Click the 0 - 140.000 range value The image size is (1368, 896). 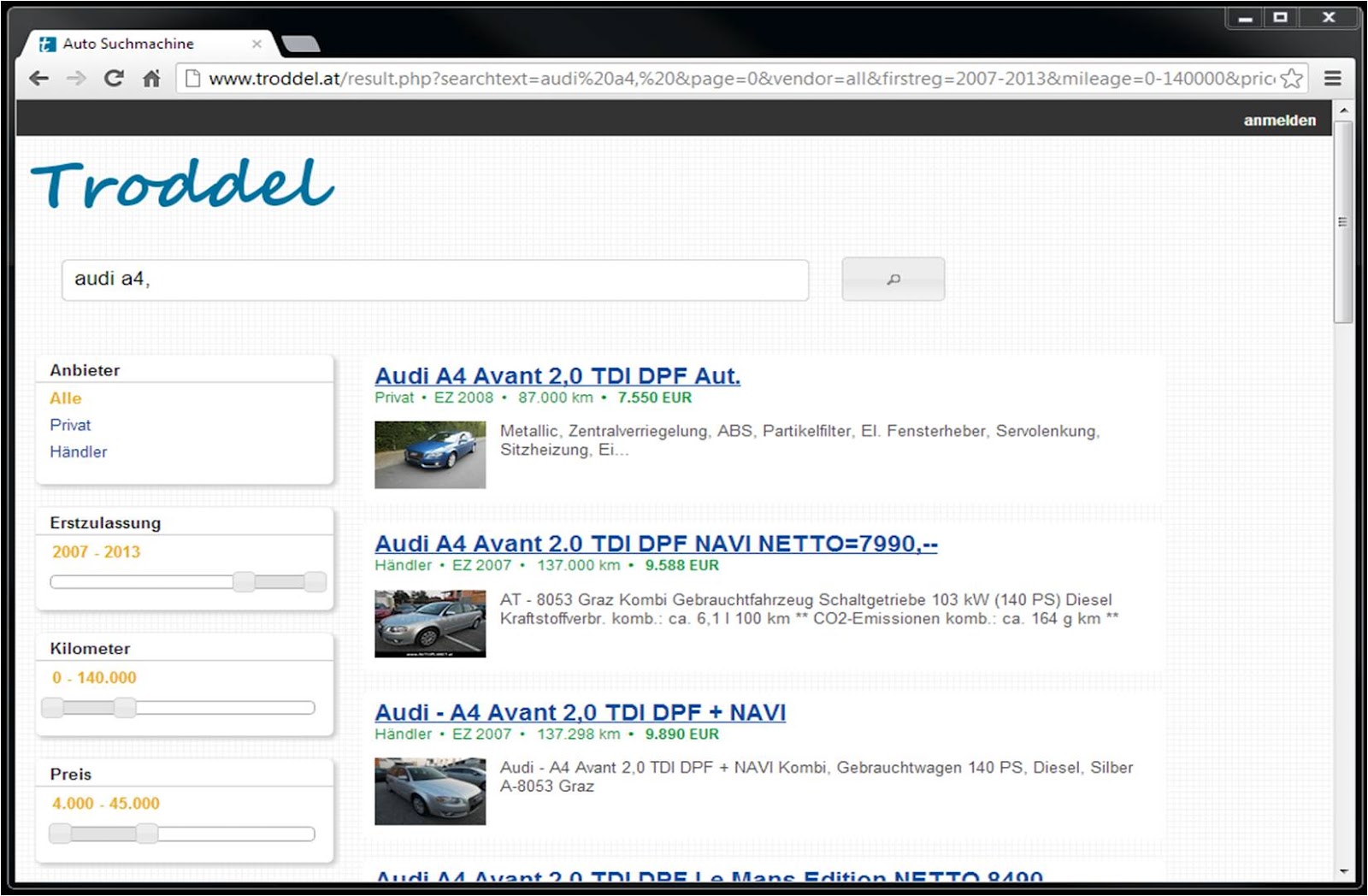94,678
